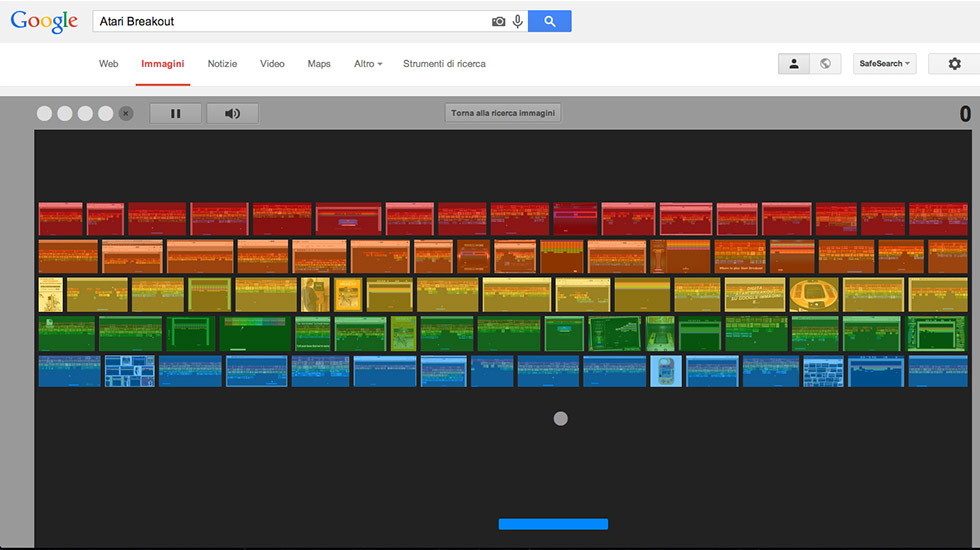The height and width of the screenshot is (550, 980).
Task: Click Torna alla ricerca immagini button
Action: pos(503,113)
